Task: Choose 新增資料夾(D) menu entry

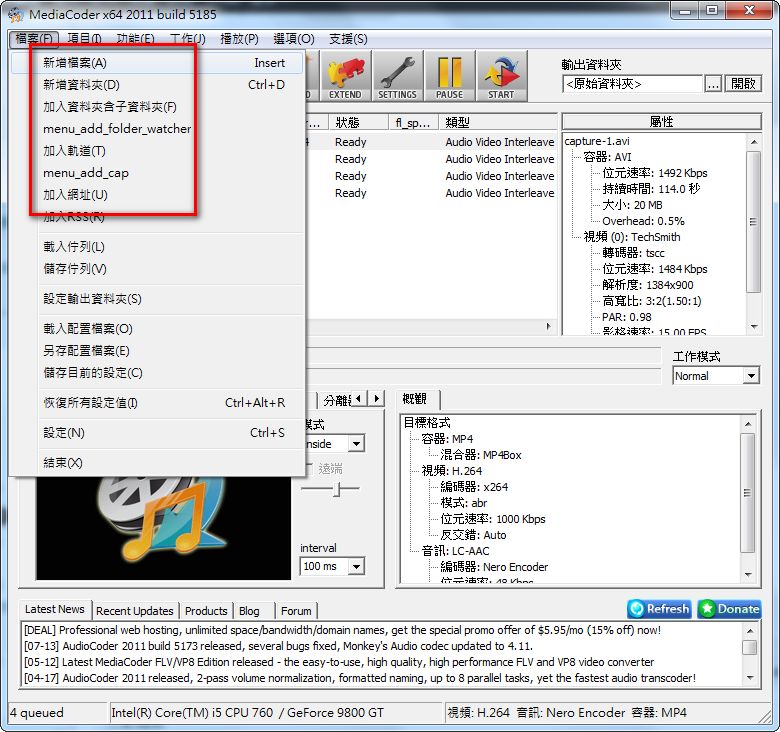Action: 157,85
